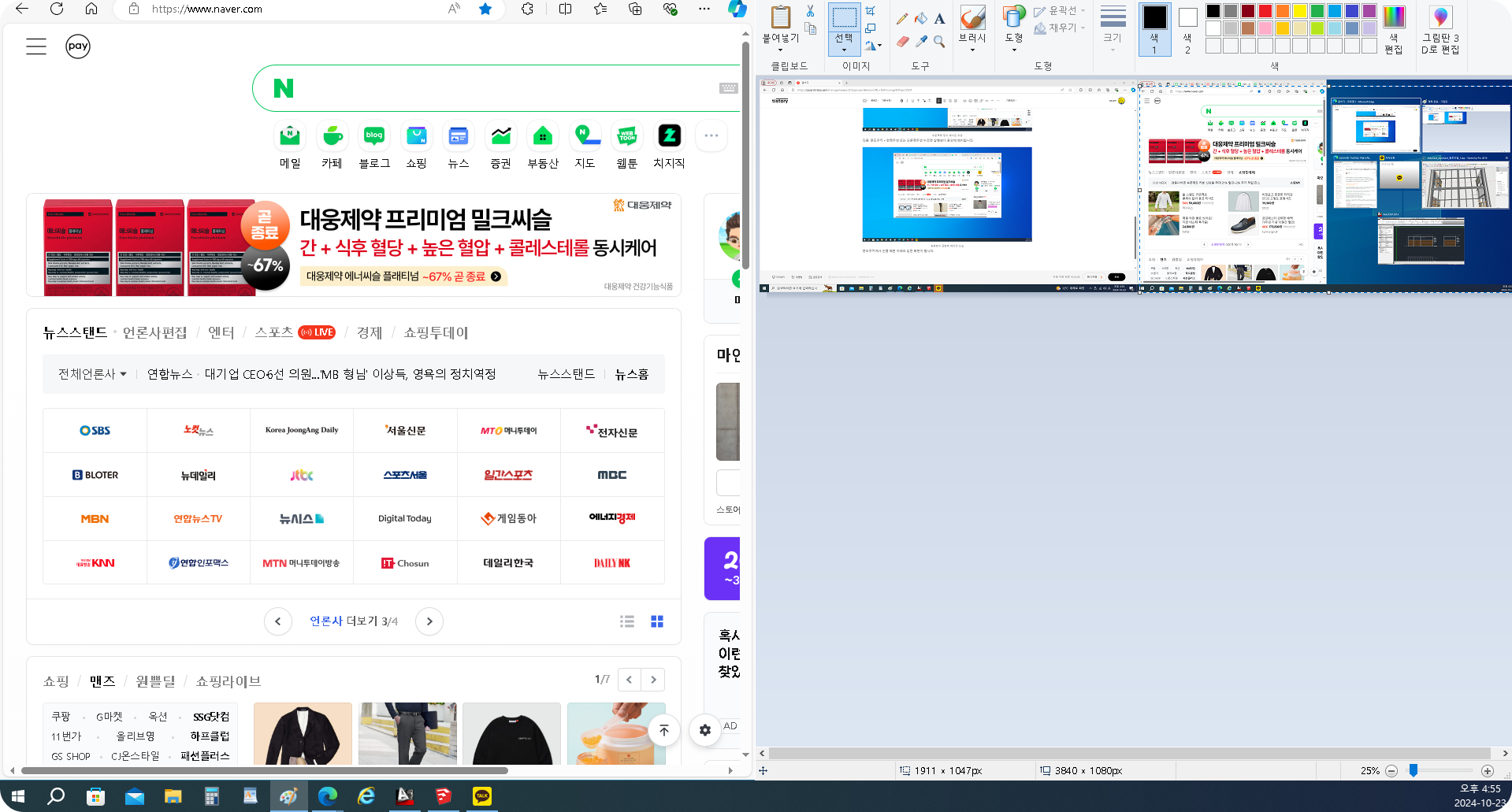The width and height of the screenshot is (1512, 812).
Task: Click the Copy icon in Paint
Action: (x=810, y=28)
